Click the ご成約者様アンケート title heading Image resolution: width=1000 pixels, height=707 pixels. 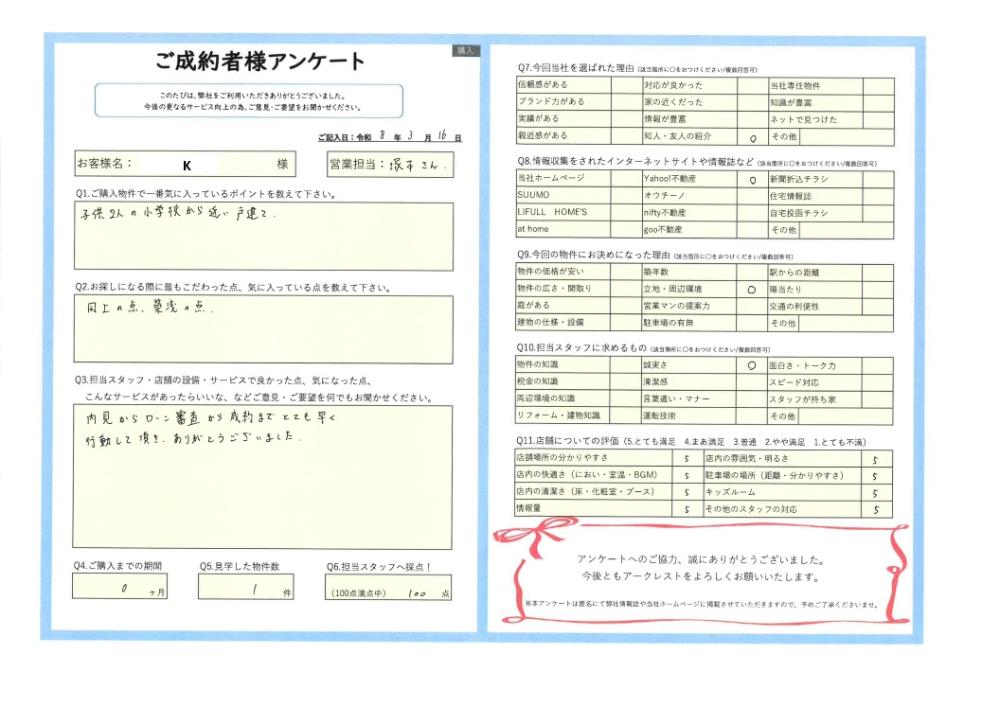(x=260, y=61)
